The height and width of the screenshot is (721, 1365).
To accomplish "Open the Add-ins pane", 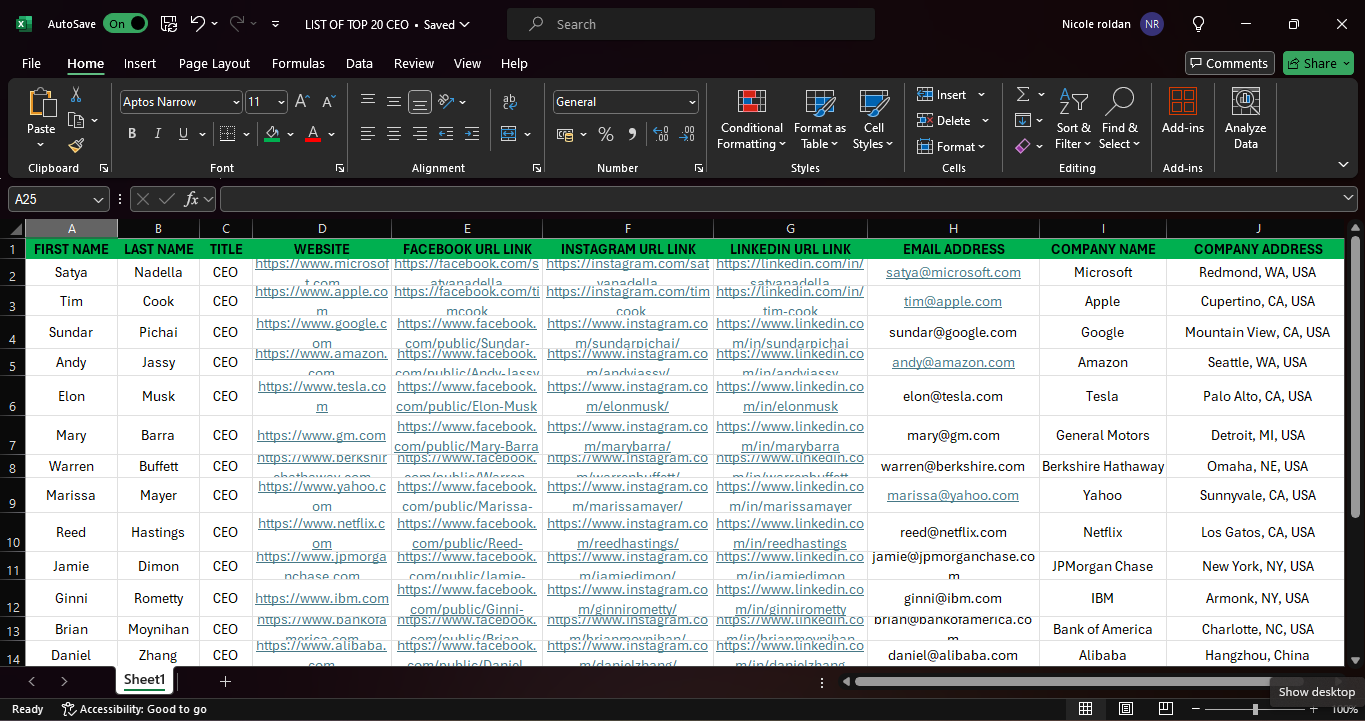I will [x=1183, y=111].
